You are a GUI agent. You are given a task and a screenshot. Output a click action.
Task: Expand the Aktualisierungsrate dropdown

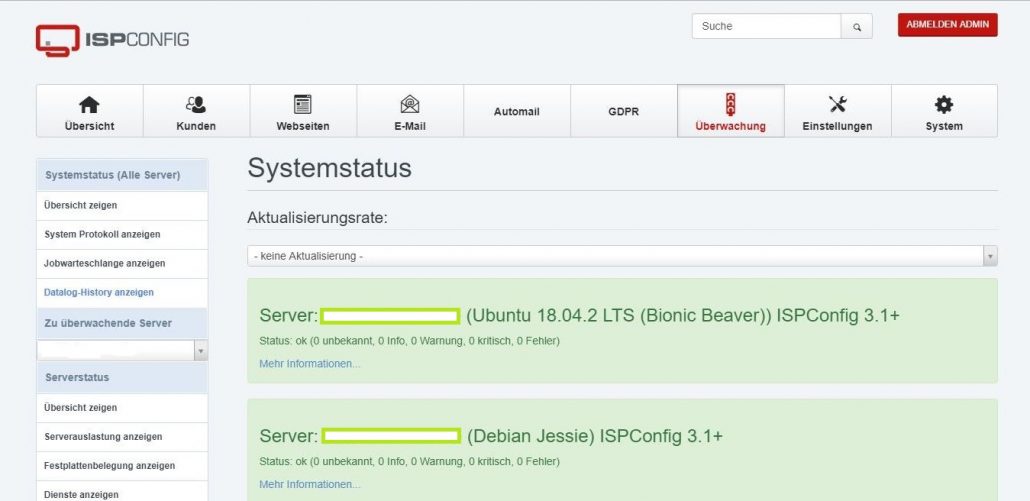[x=621, y=257]
